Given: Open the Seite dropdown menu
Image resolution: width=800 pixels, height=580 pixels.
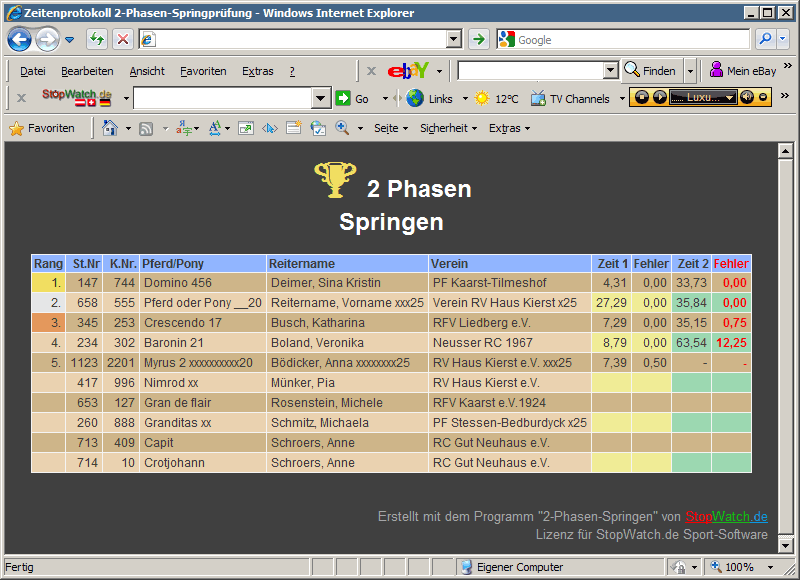Looking at the screenshot, I should [391, 128].
